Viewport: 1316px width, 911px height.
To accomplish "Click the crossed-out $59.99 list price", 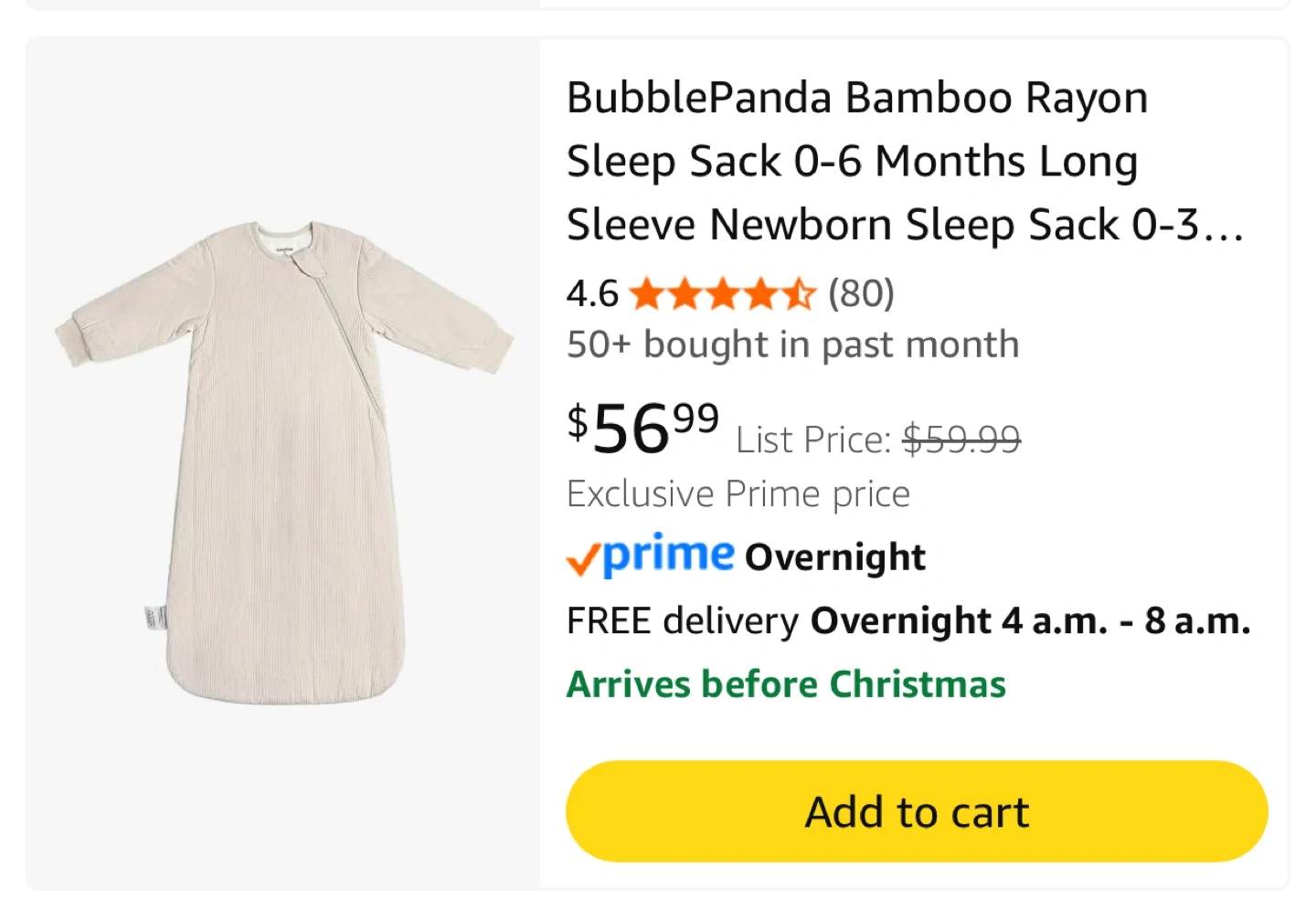I will click(x=961, y=440).
